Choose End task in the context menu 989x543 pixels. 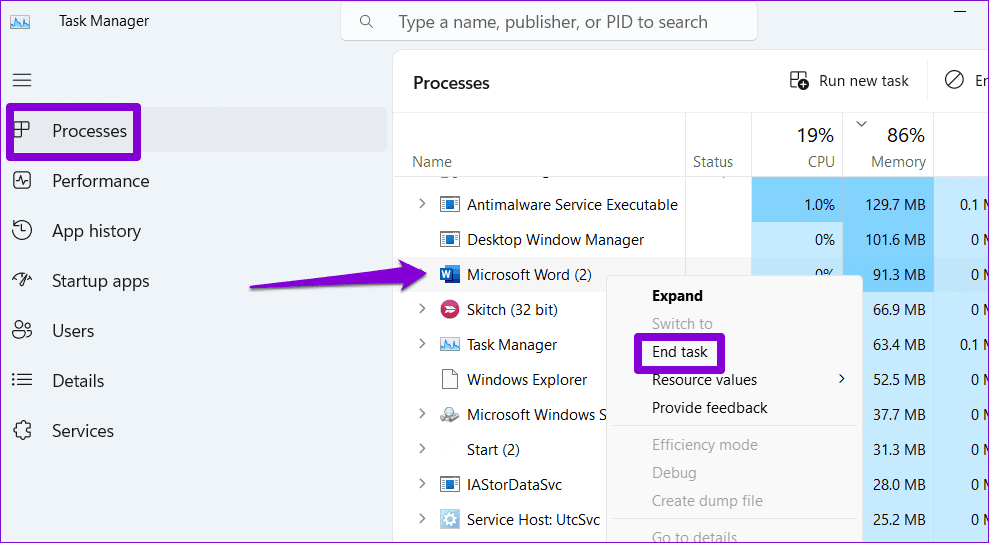pos(679,352)
